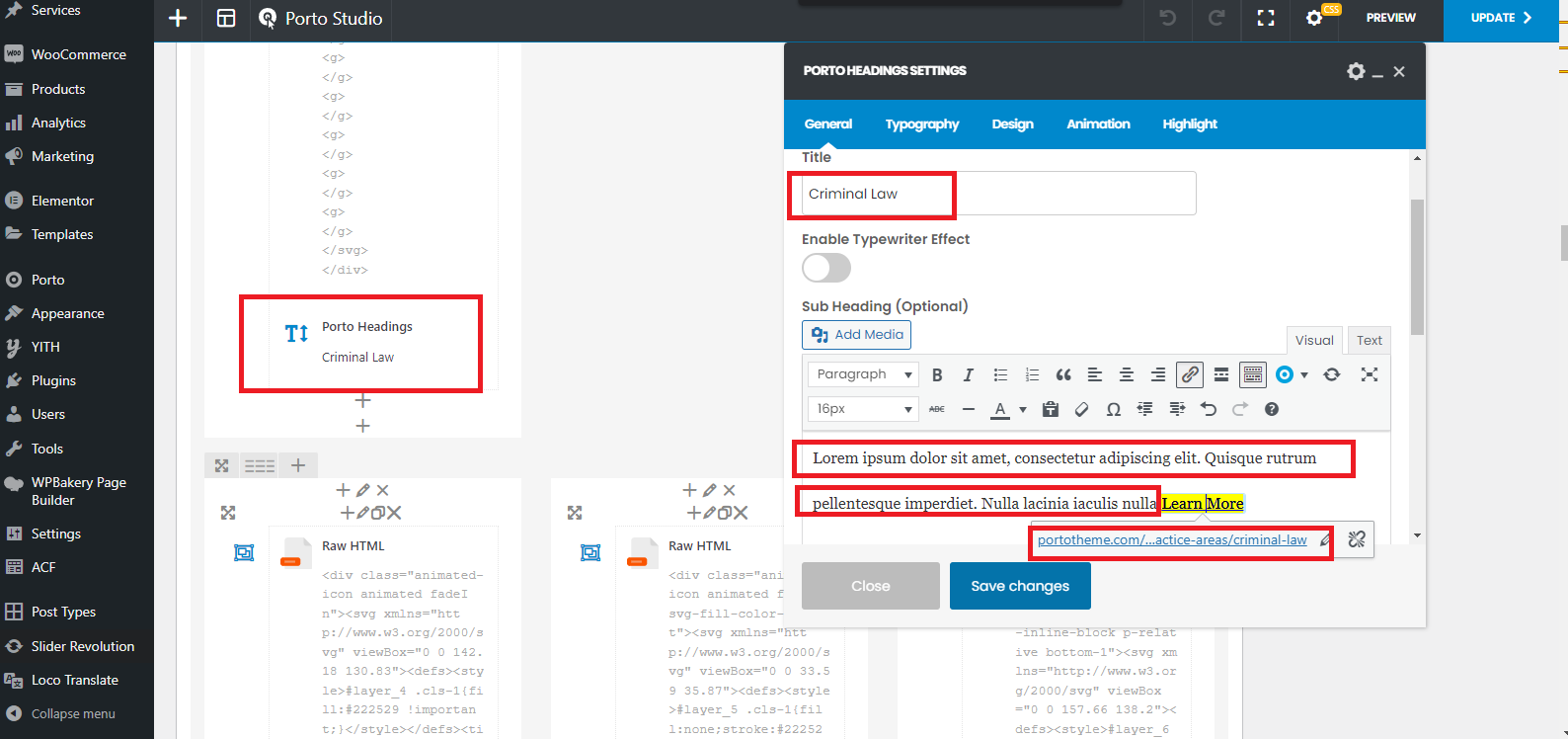Increase paragraph indent

point(1177,409)
